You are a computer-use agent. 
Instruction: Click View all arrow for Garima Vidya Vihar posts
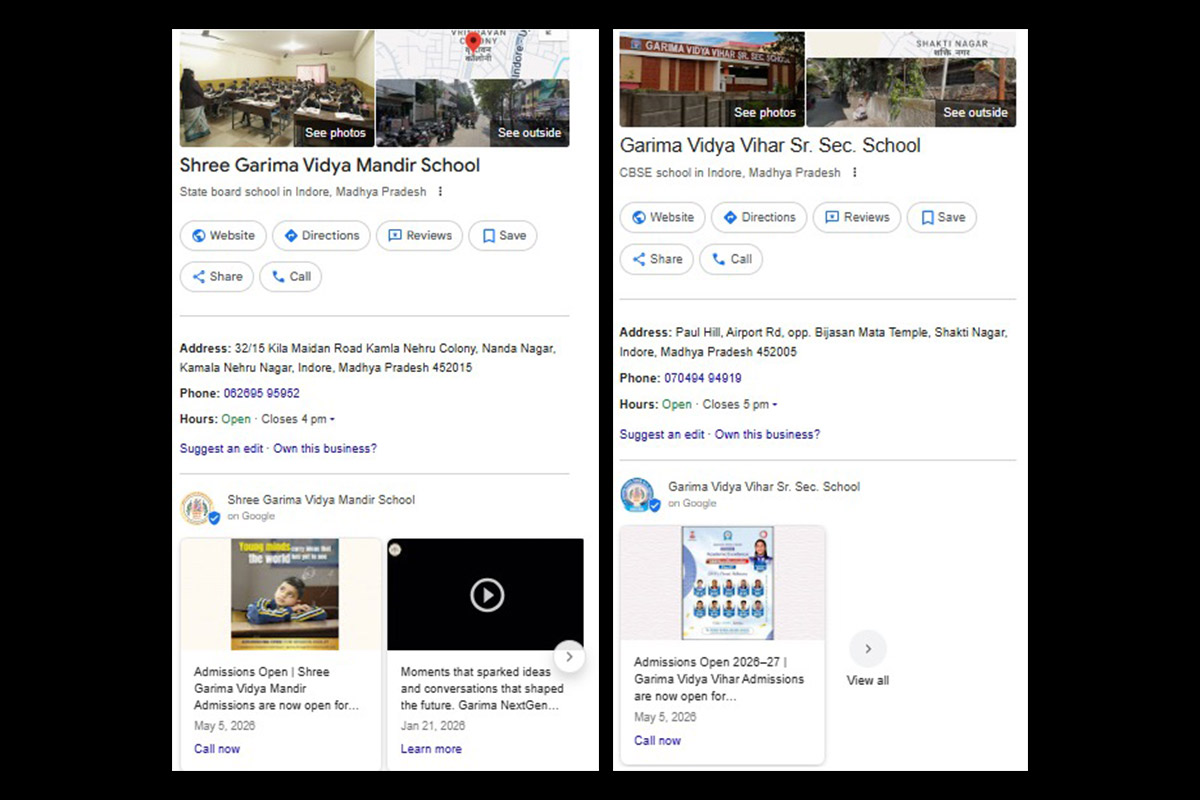[868, 649]
